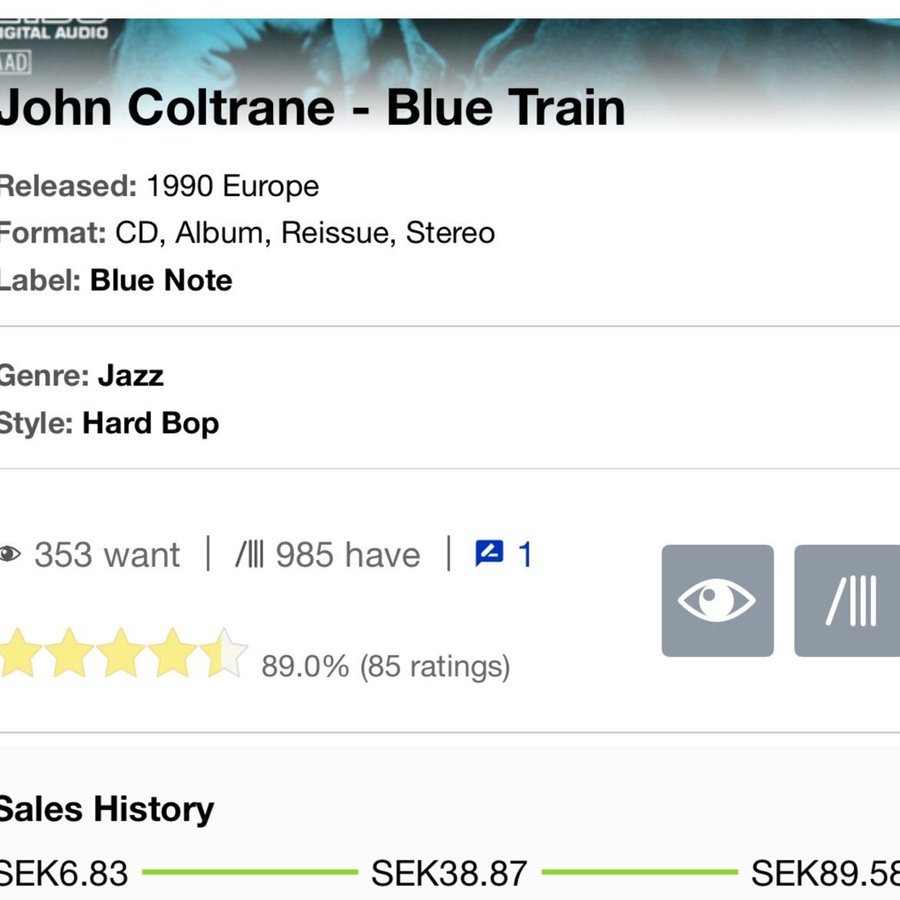Select lowest sale price SEK6.83
This screenshot has width=900, height=900.
coord(64,873)
